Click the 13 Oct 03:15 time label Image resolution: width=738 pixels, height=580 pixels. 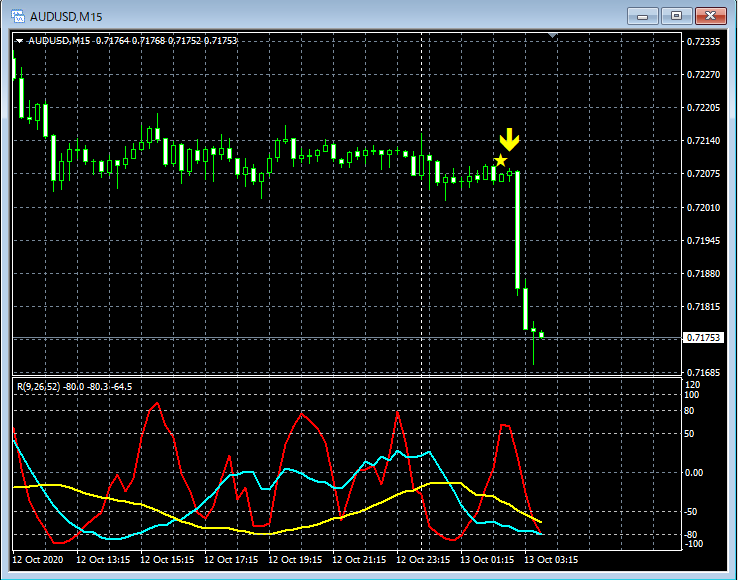551,560
